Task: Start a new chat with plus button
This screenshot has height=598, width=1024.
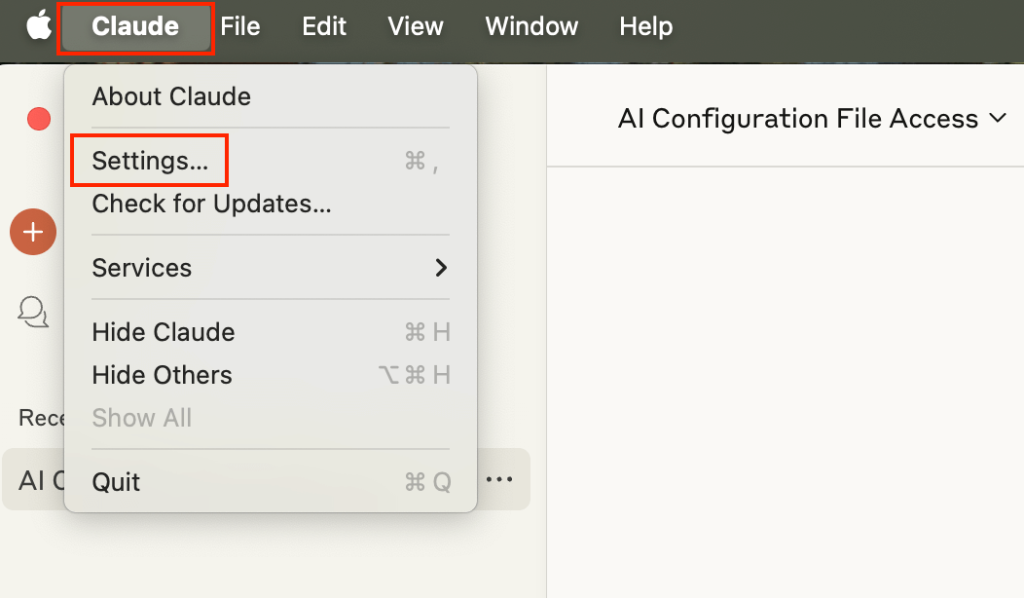Action: pyautogui.click(x=33, y=232)
